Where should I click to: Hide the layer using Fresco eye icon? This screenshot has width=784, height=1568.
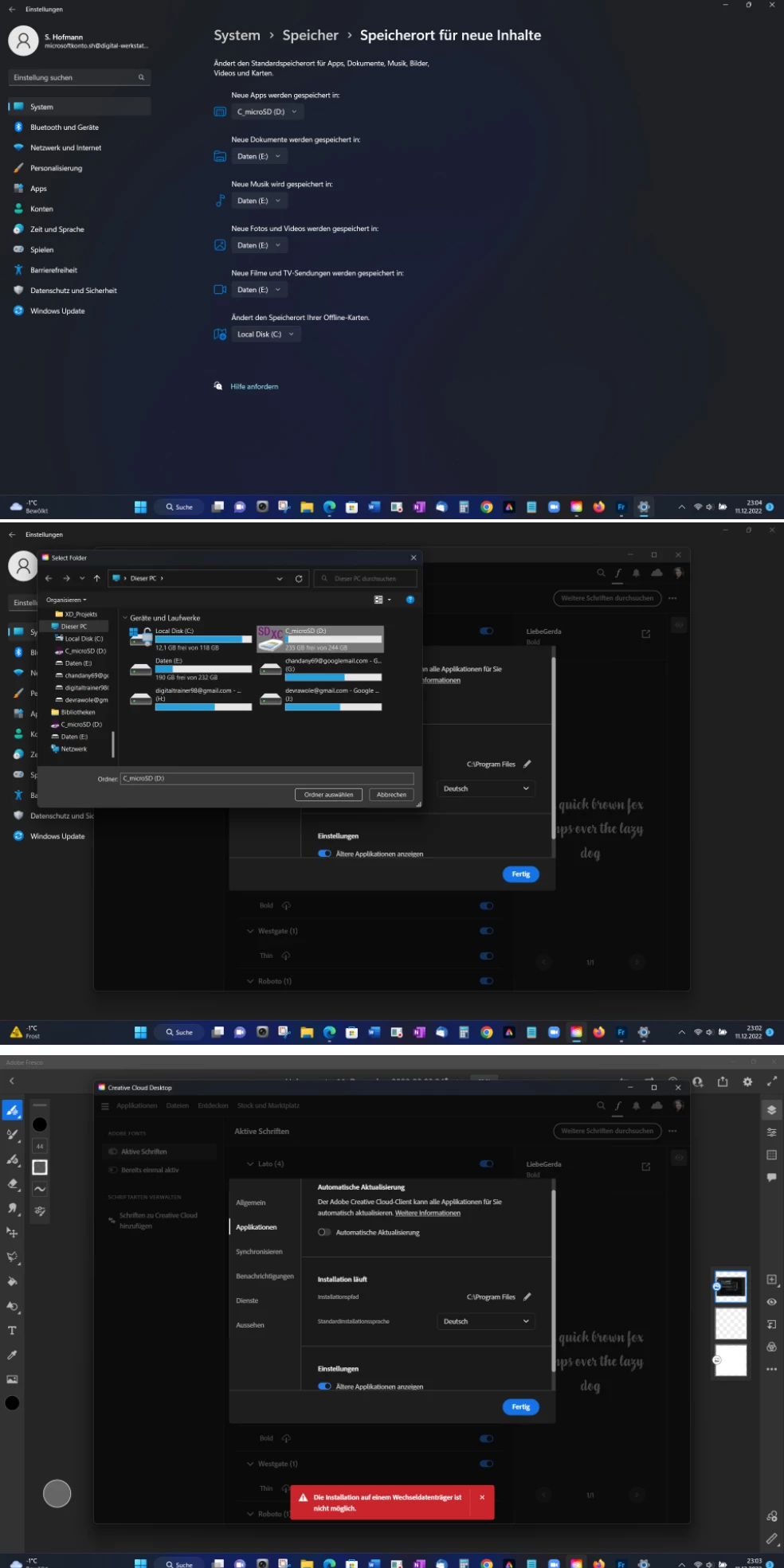tap(771, 1302)
